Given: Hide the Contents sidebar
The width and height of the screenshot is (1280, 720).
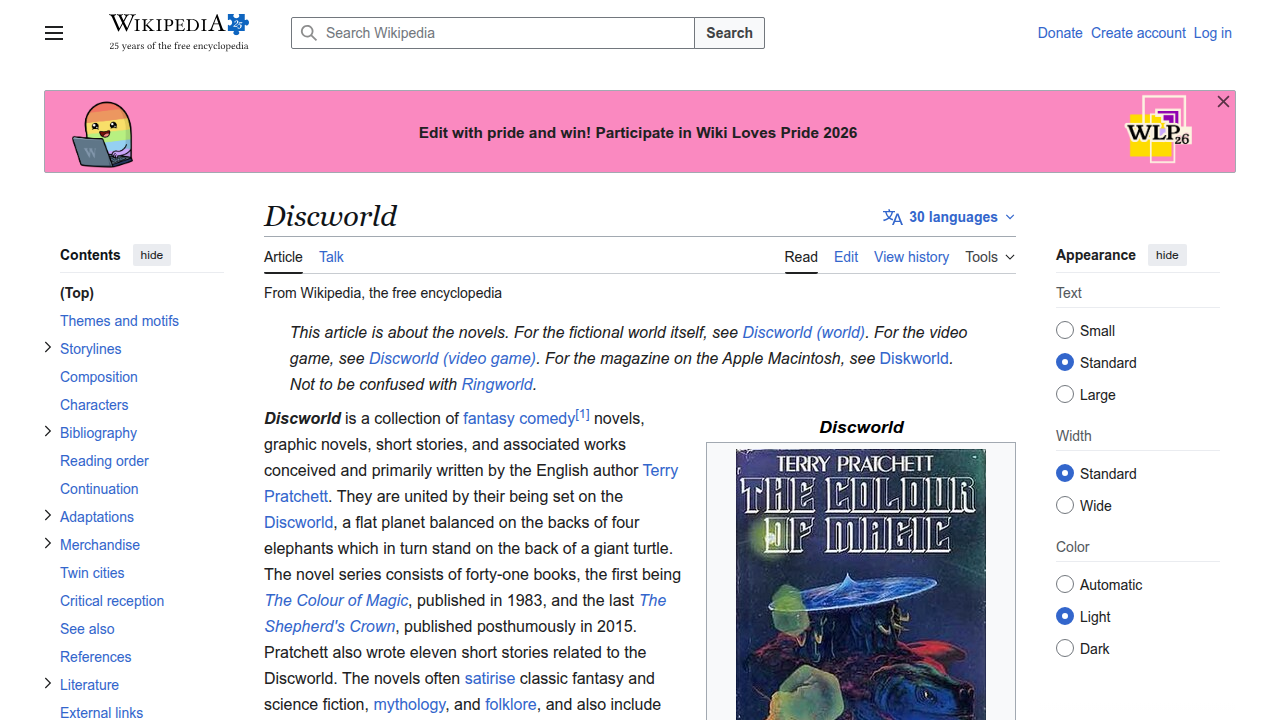Looking at the screenshot, I should [152, 255].
